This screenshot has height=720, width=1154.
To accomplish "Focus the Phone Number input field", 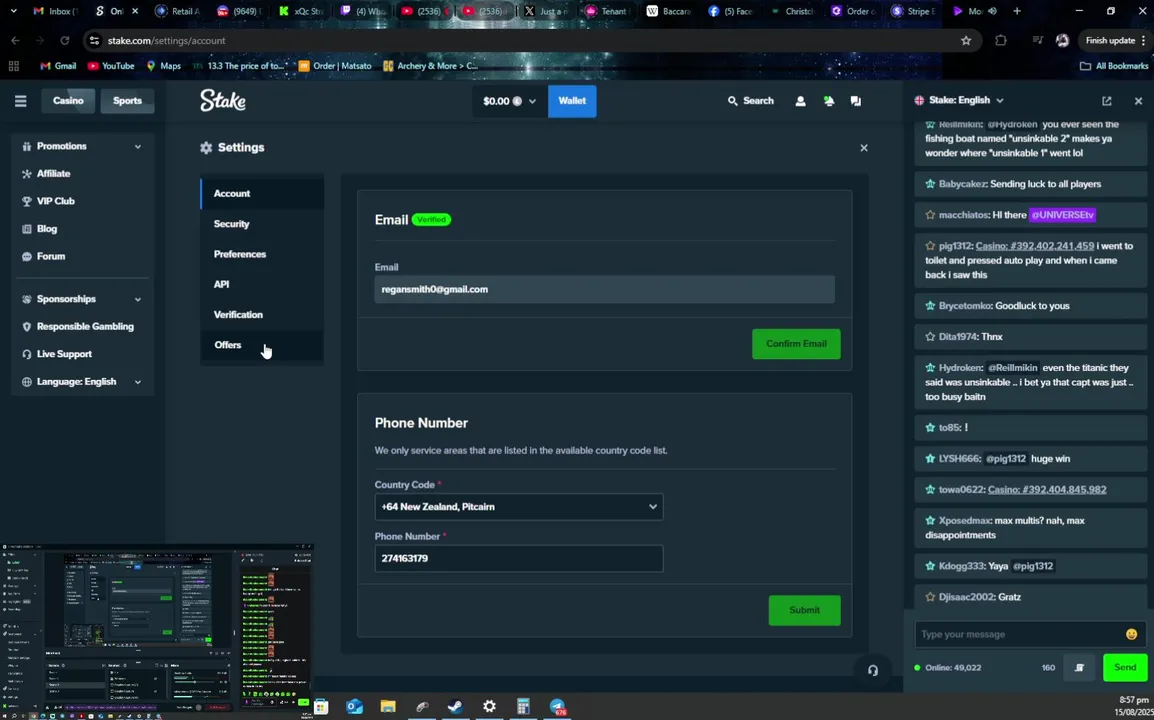I will (x=519, y=559).
